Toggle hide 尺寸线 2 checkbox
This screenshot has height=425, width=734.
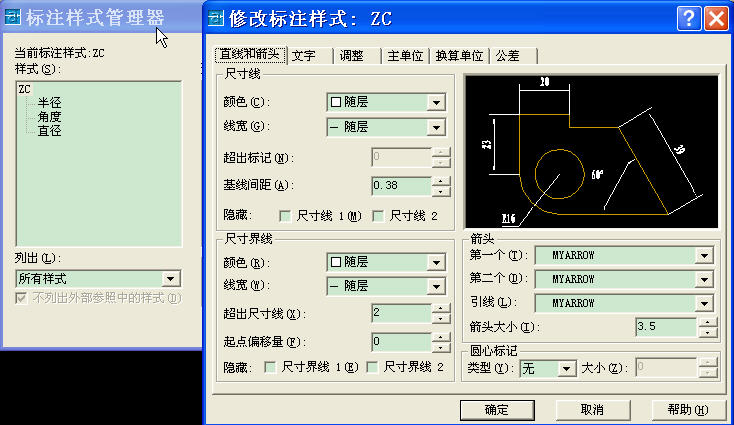click(378, 216)
